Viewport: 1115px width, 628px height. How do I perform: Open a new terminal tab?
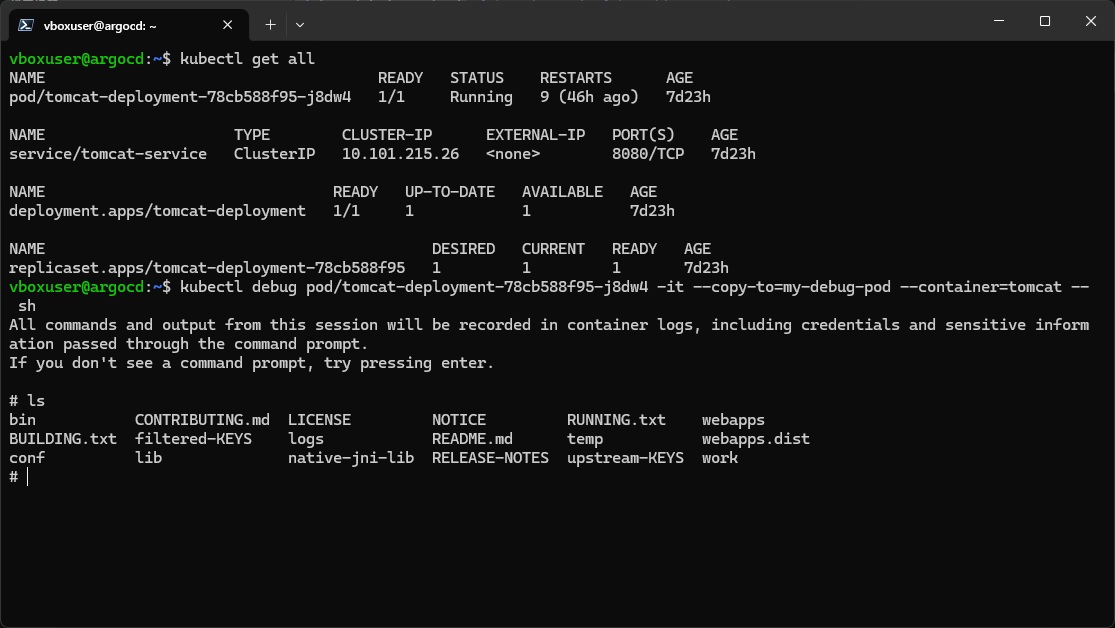(270, 25)
